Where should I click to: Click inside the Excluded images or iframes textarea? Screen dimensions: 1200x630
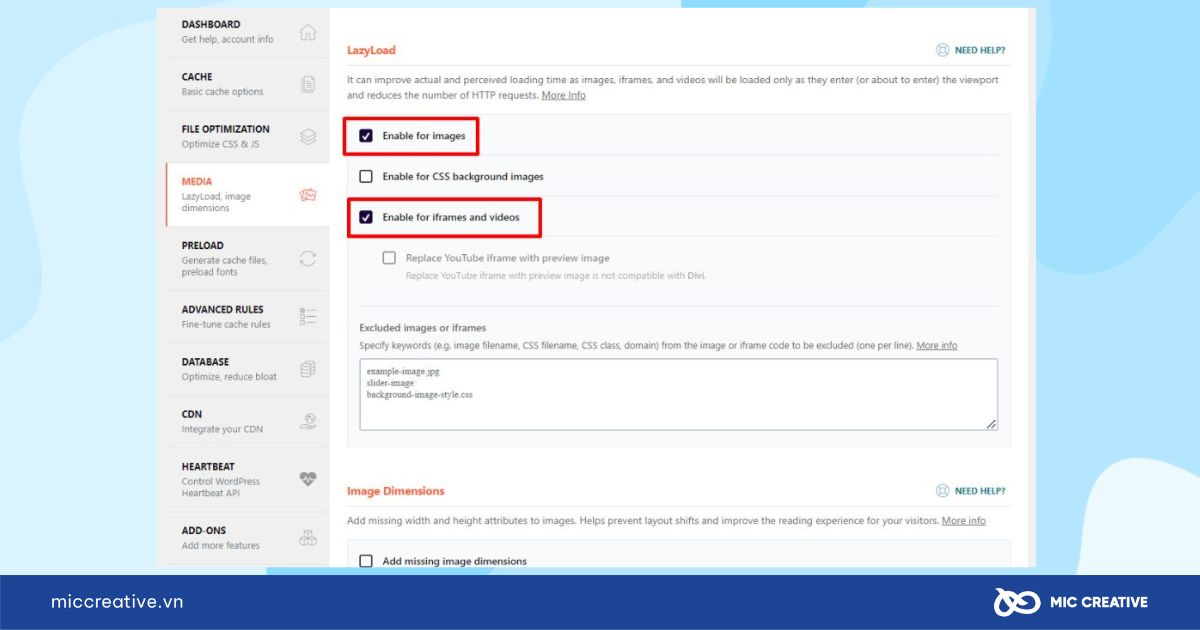click(679, 395)
